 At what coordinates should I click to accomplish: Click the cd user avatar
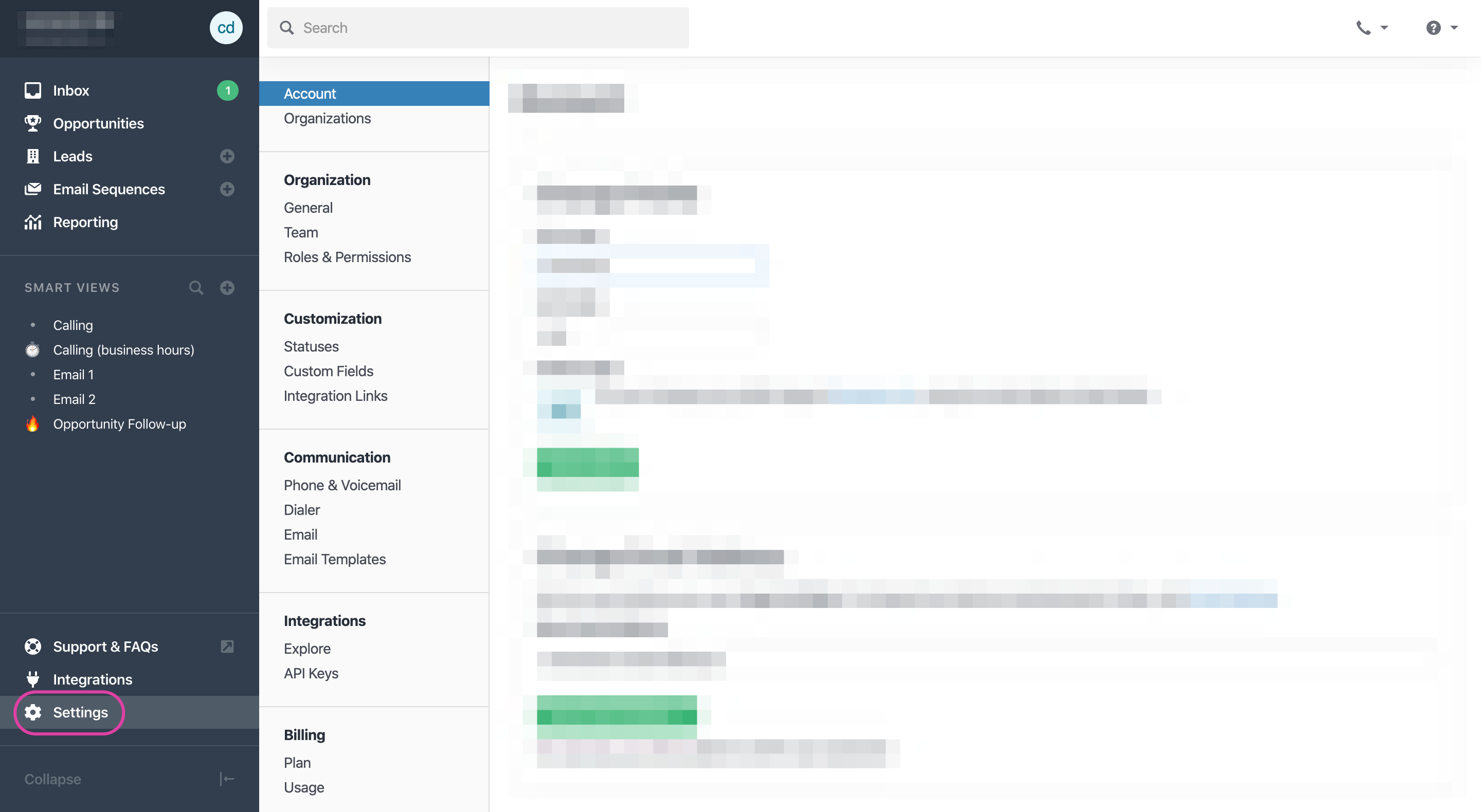(x=226, y=28)
